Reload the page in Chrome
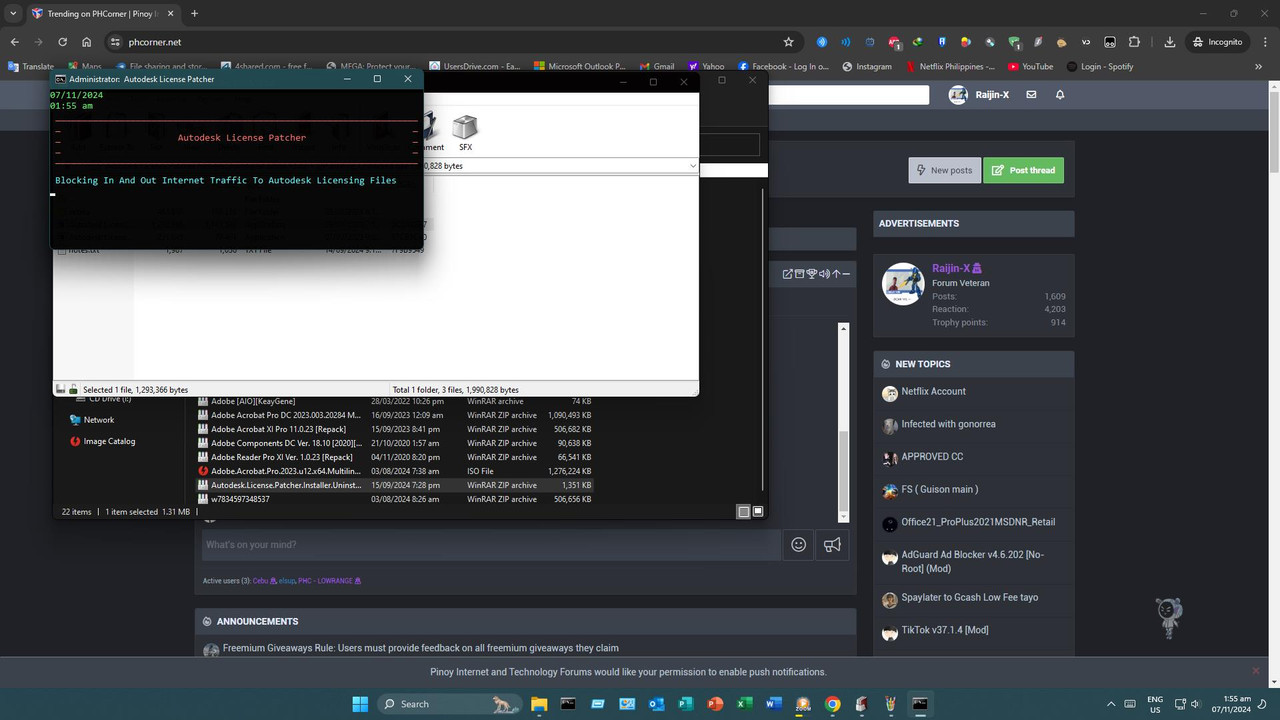 point(63,42)
